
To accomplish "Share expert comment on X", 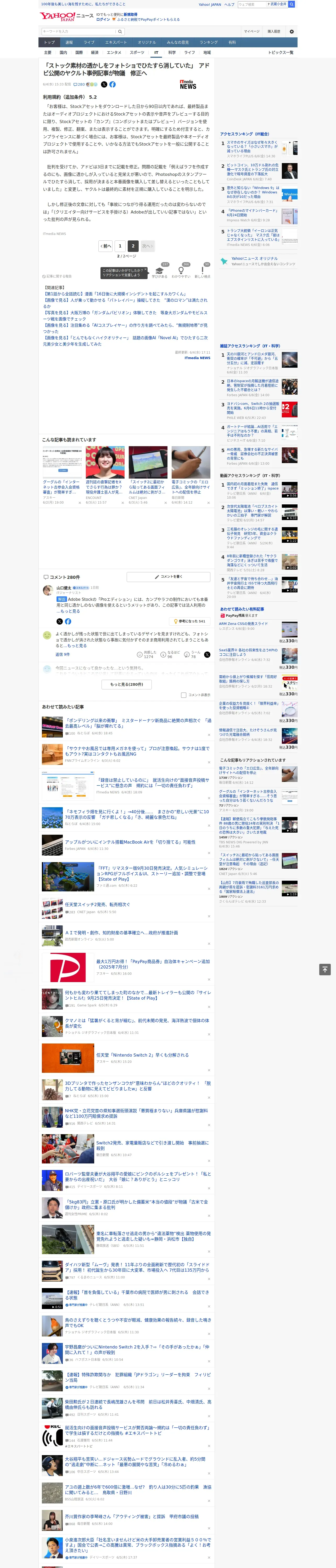I will (59, 621).
